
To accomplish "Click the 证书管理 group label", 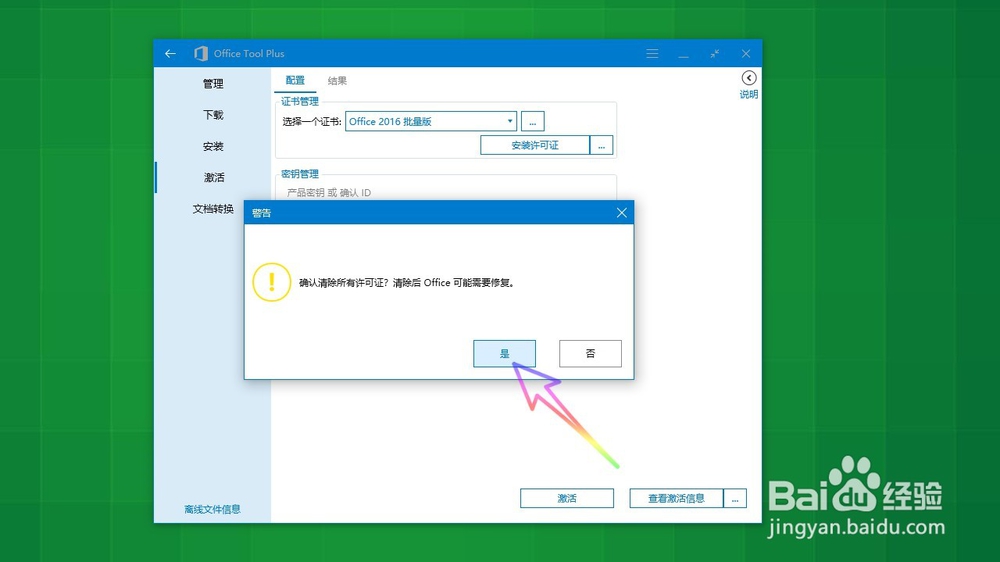I will tap(300, 101).
